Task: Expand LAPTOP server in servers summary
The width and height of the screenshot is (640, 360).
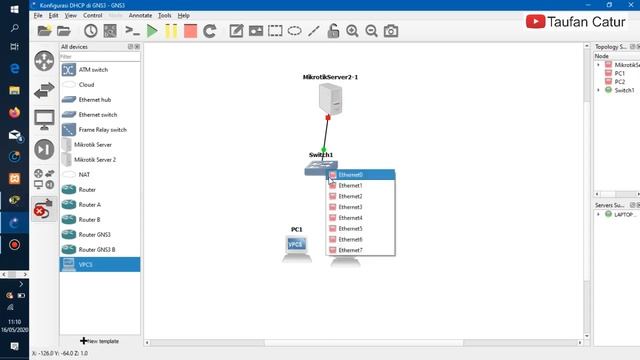Action: point(599,214)
